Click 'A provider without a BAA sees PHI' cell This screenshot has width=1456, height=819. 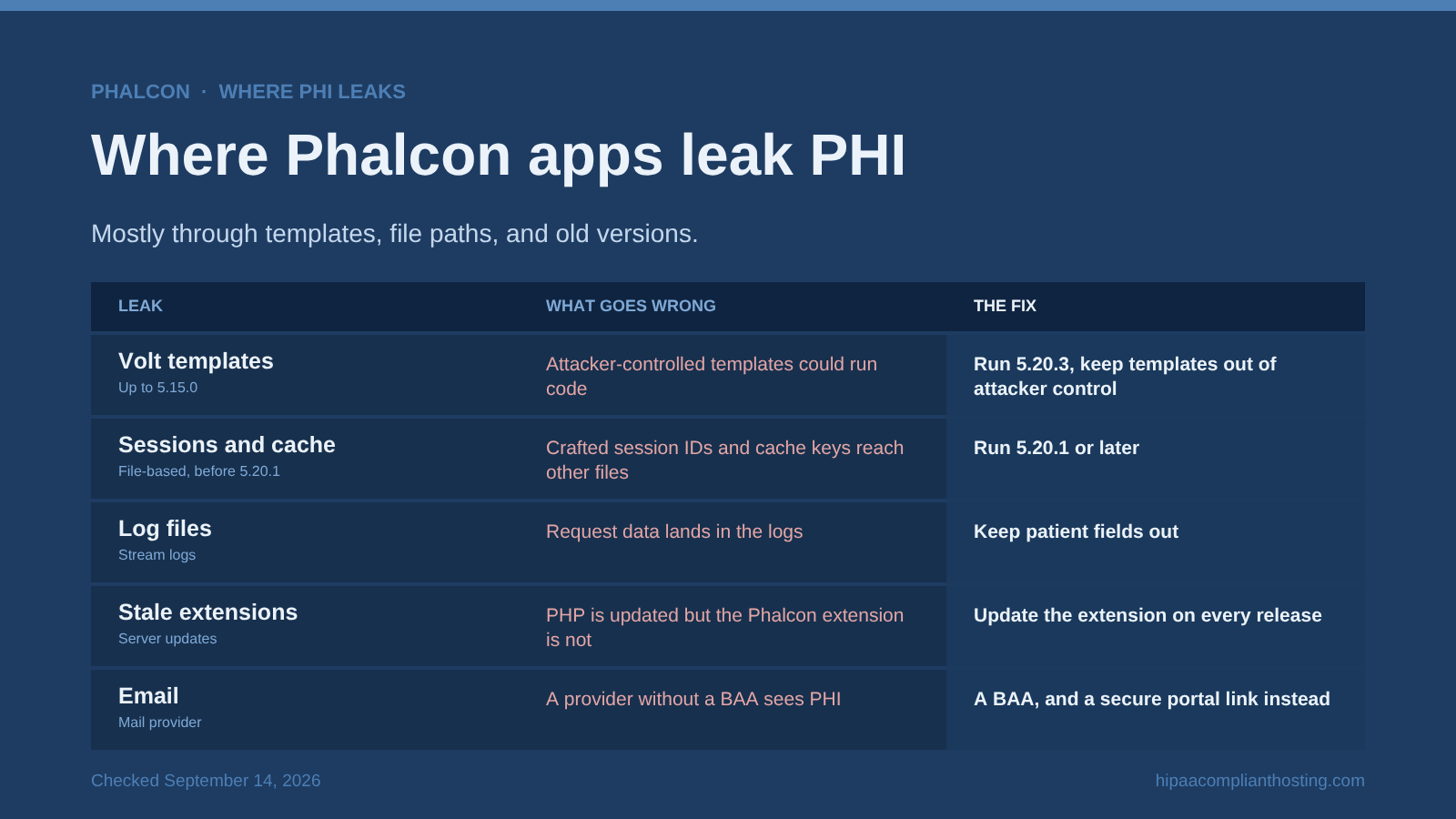[x=693, y=699]
